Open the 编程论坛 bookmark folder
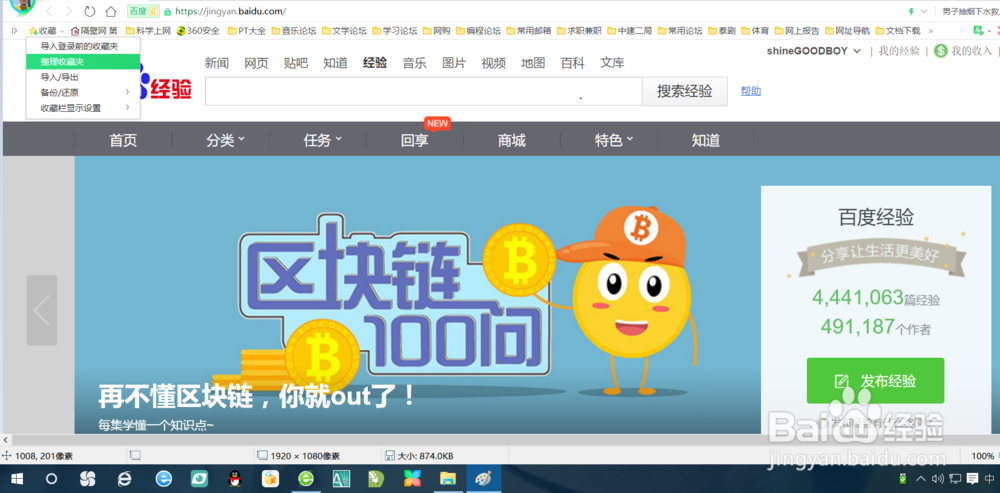Screen dimensions: 1000x493 478,31
